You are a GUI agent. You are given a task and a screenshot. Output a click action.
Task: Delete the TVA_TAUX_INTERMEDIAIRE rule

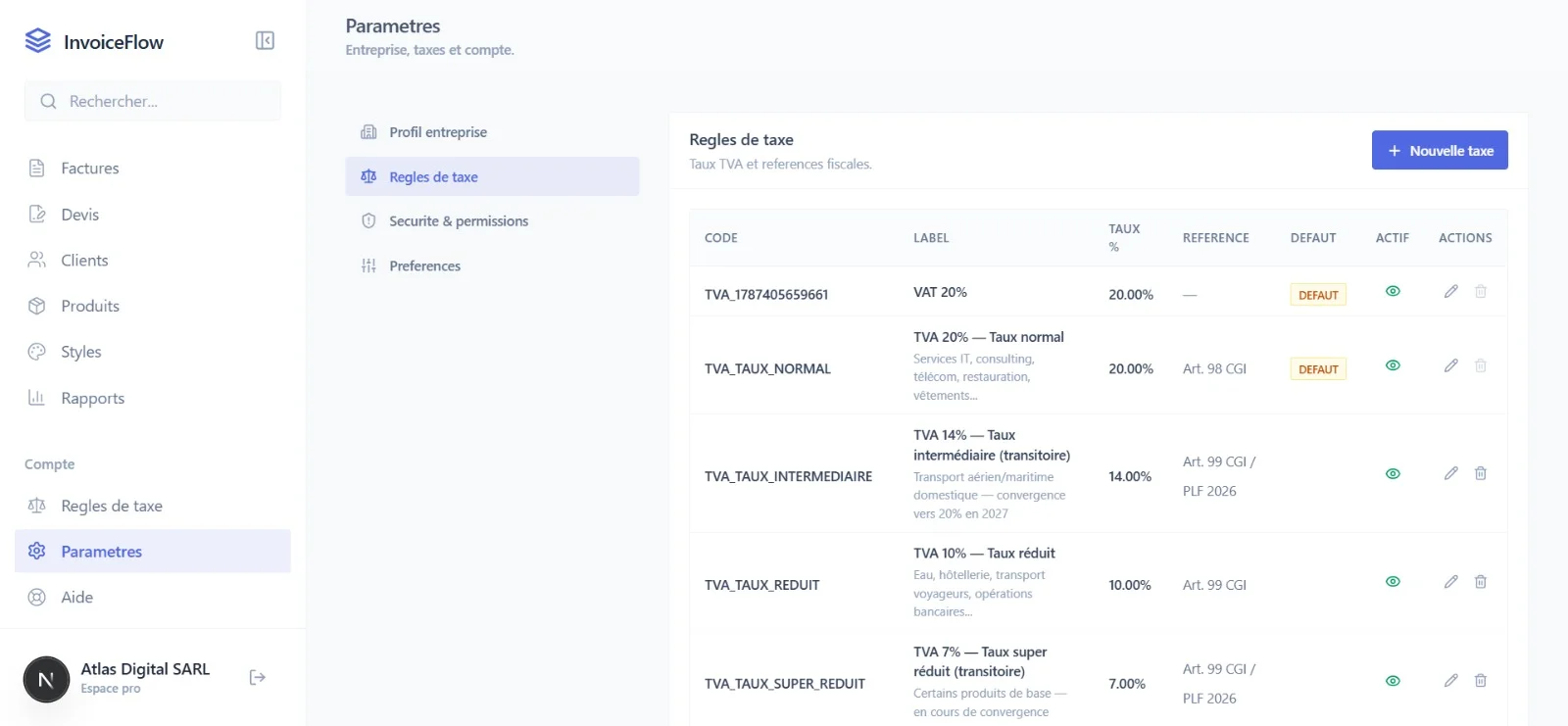click(x=1481, y=473)
